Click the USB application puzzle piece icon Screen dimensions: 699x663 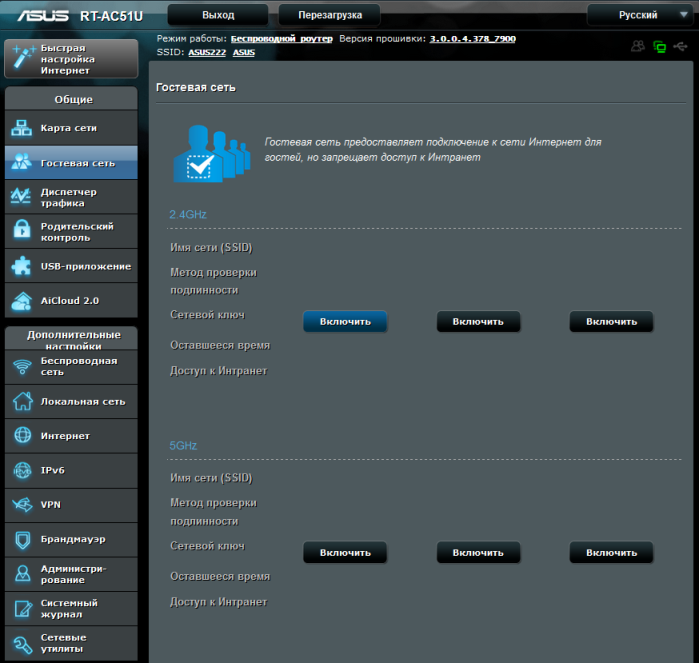coord(21,266)
